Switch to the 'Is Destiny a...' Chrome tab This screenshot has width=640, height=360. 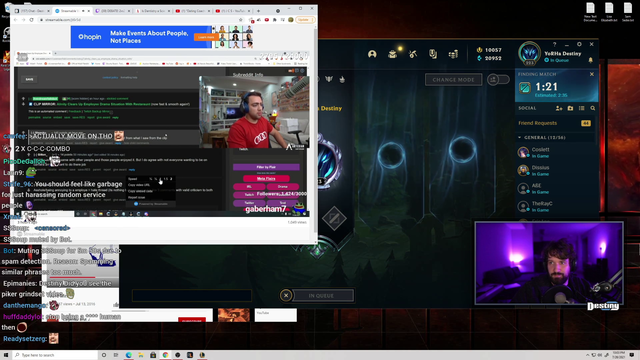tap(152, 11)
